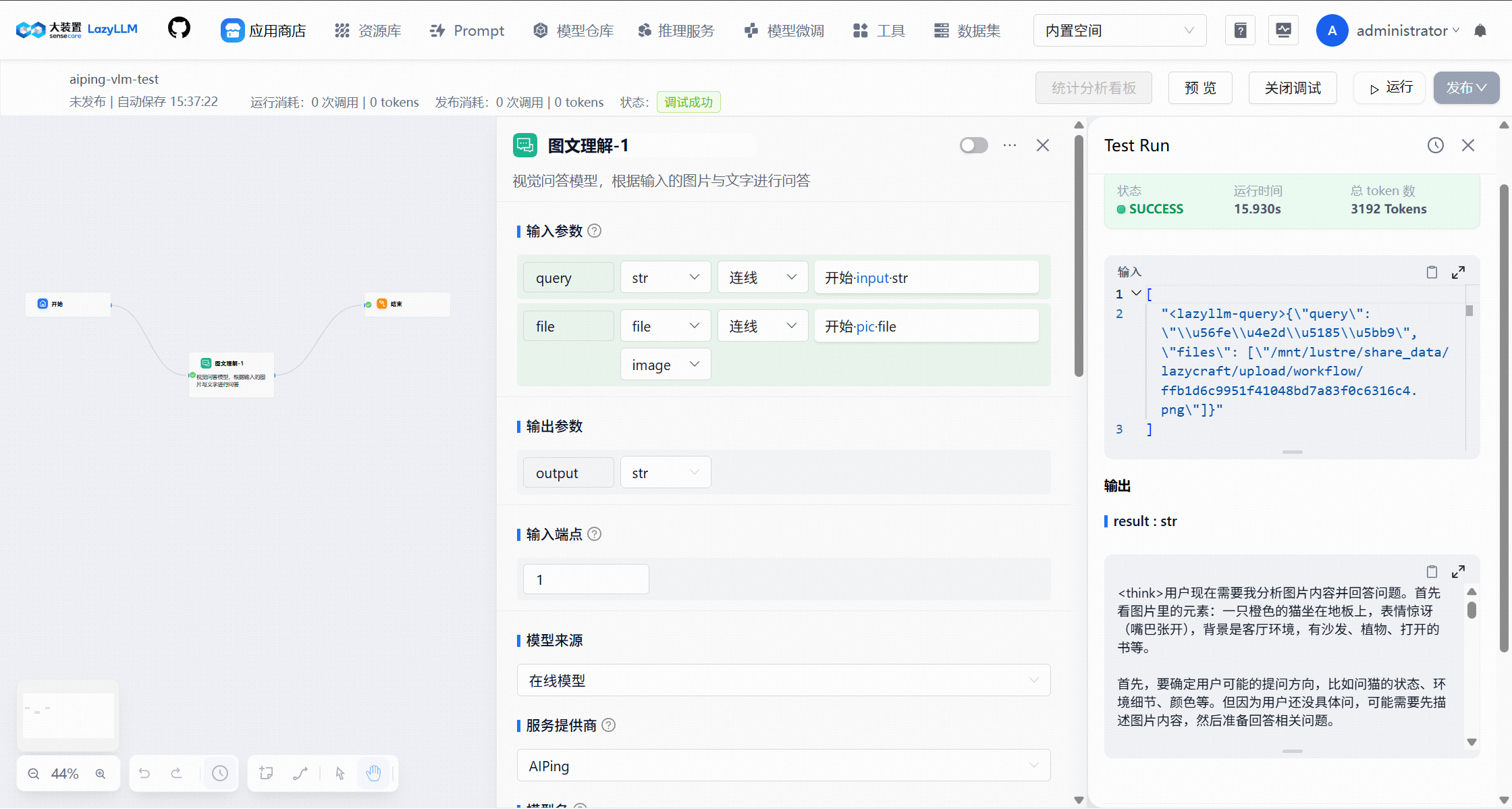Collapse line 1 of the input JSON

pyautogui.click(x=1135, y=293)
